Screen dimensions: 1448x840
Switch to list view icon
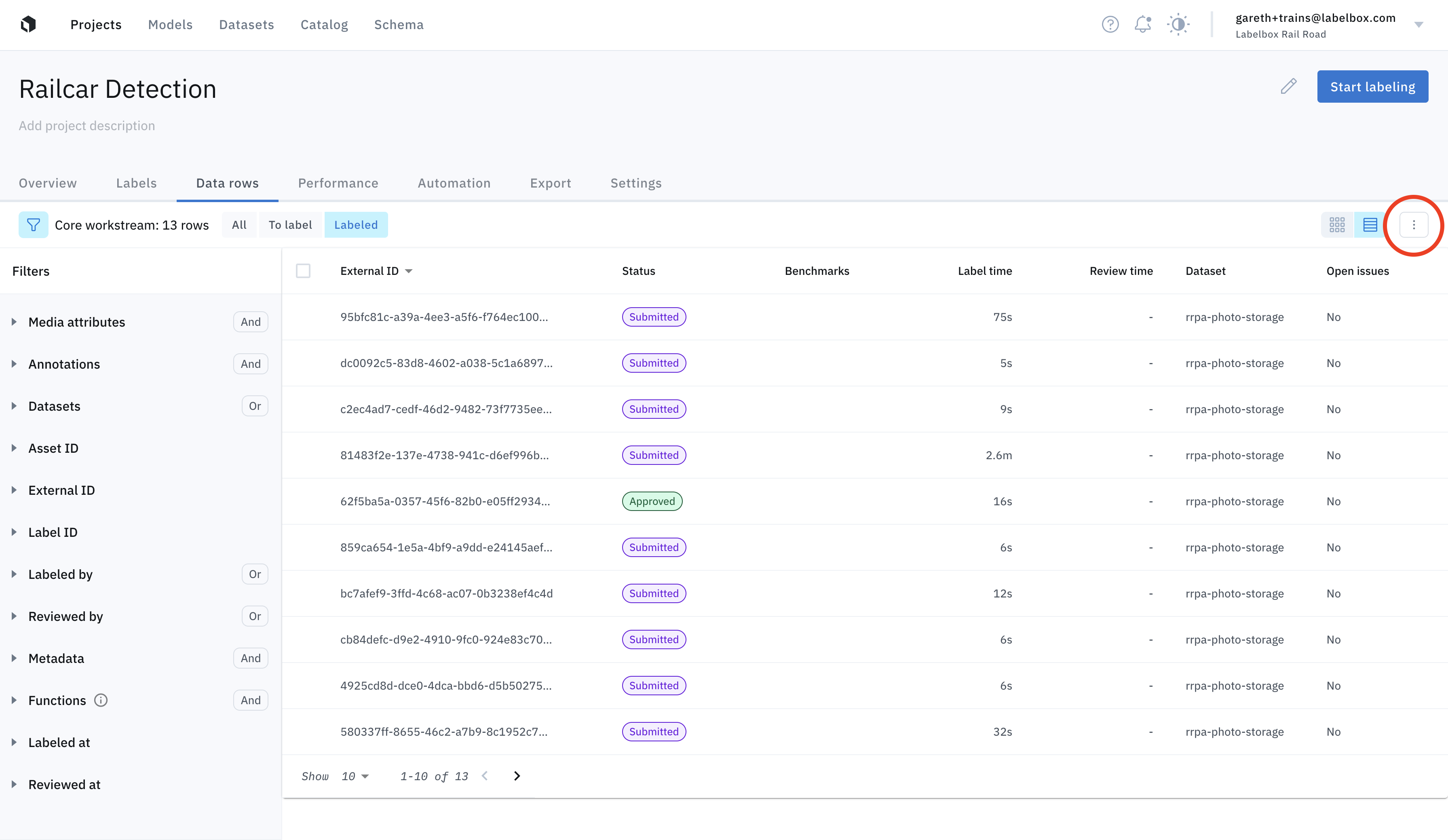click(x=1370, y=225)
